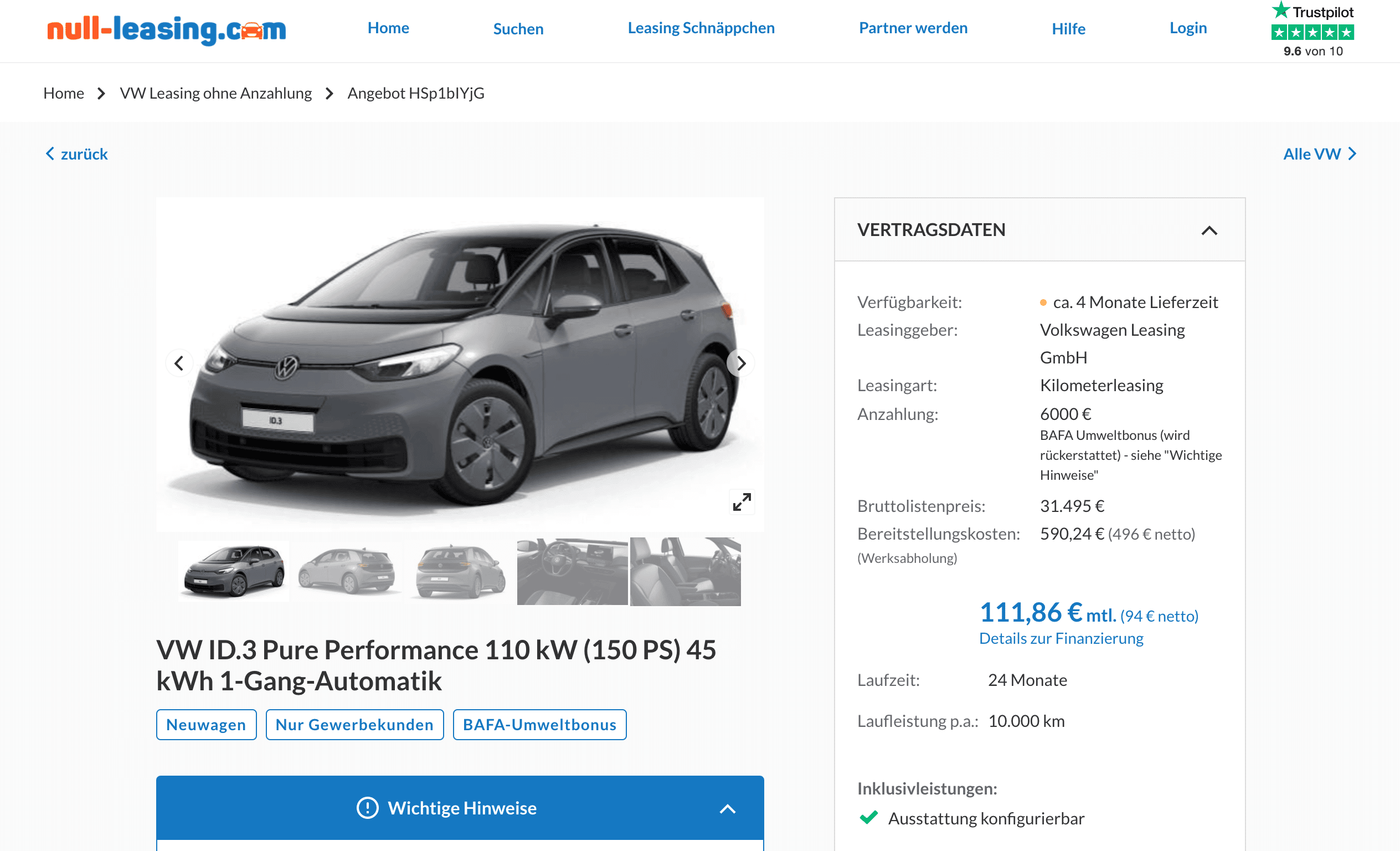Open the Suchen menu item

518,28
